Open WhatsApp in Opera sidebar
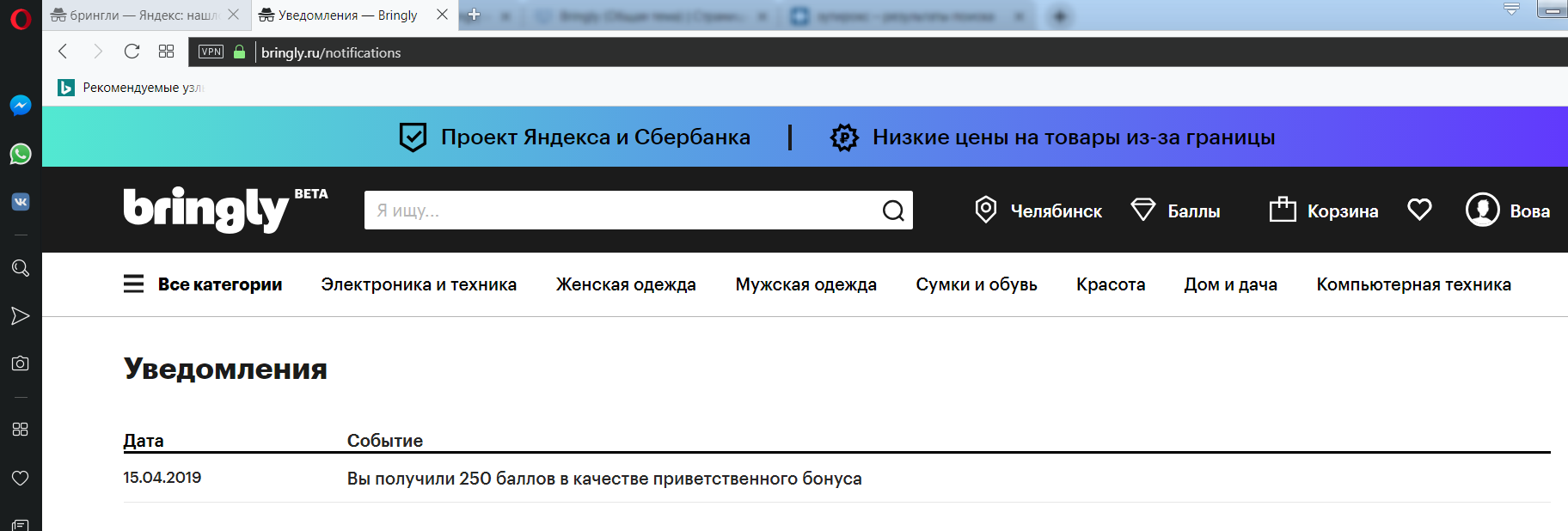This screenshot has width=1568, height=531. pyautogui.click(x=21, y=154)
